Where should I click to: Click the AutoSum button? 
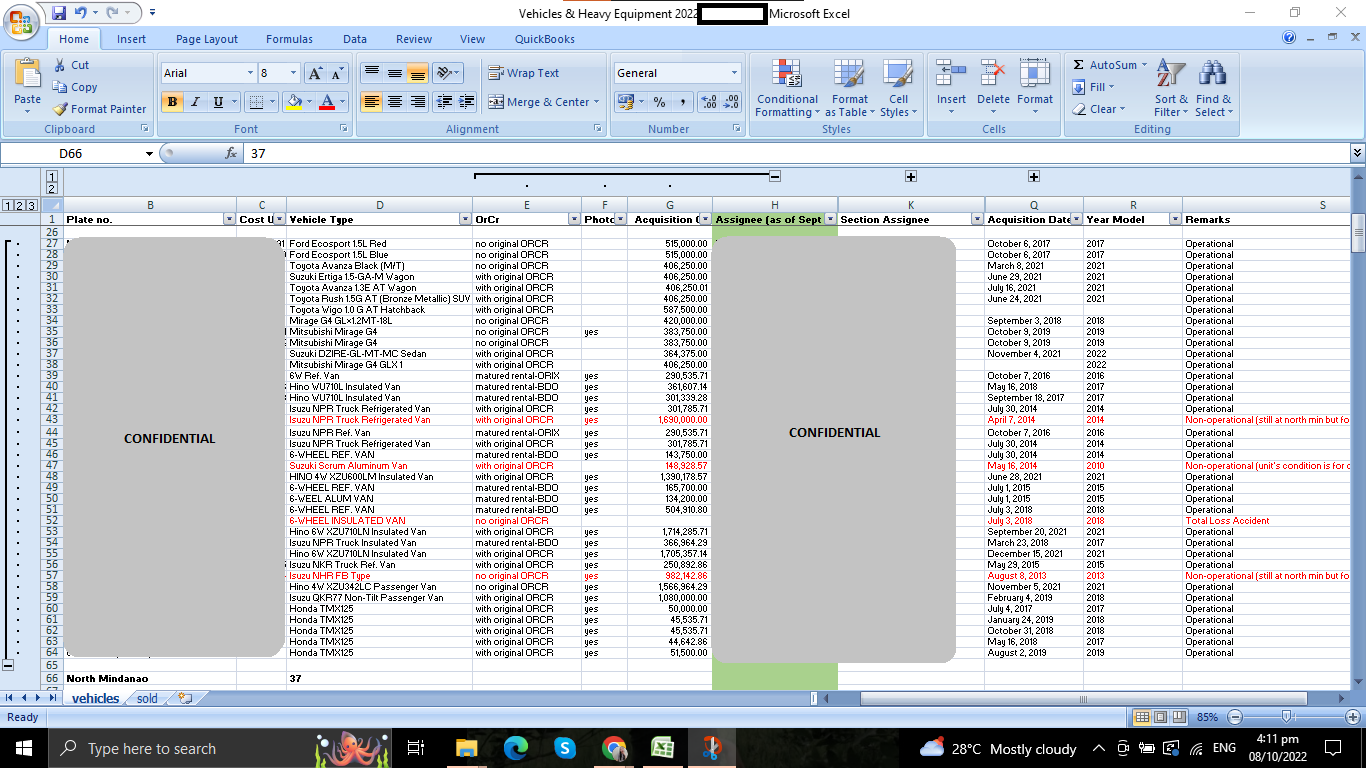tap(1109, 65)
